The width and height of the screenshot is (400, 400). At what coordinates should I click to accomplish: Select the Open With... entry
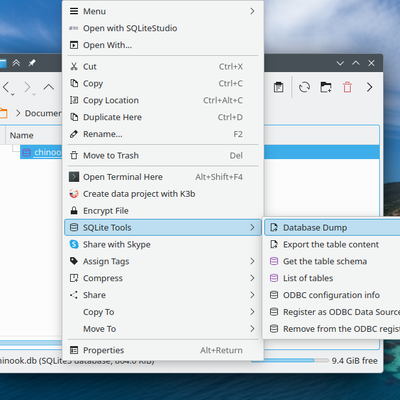(x=162, y=45)
